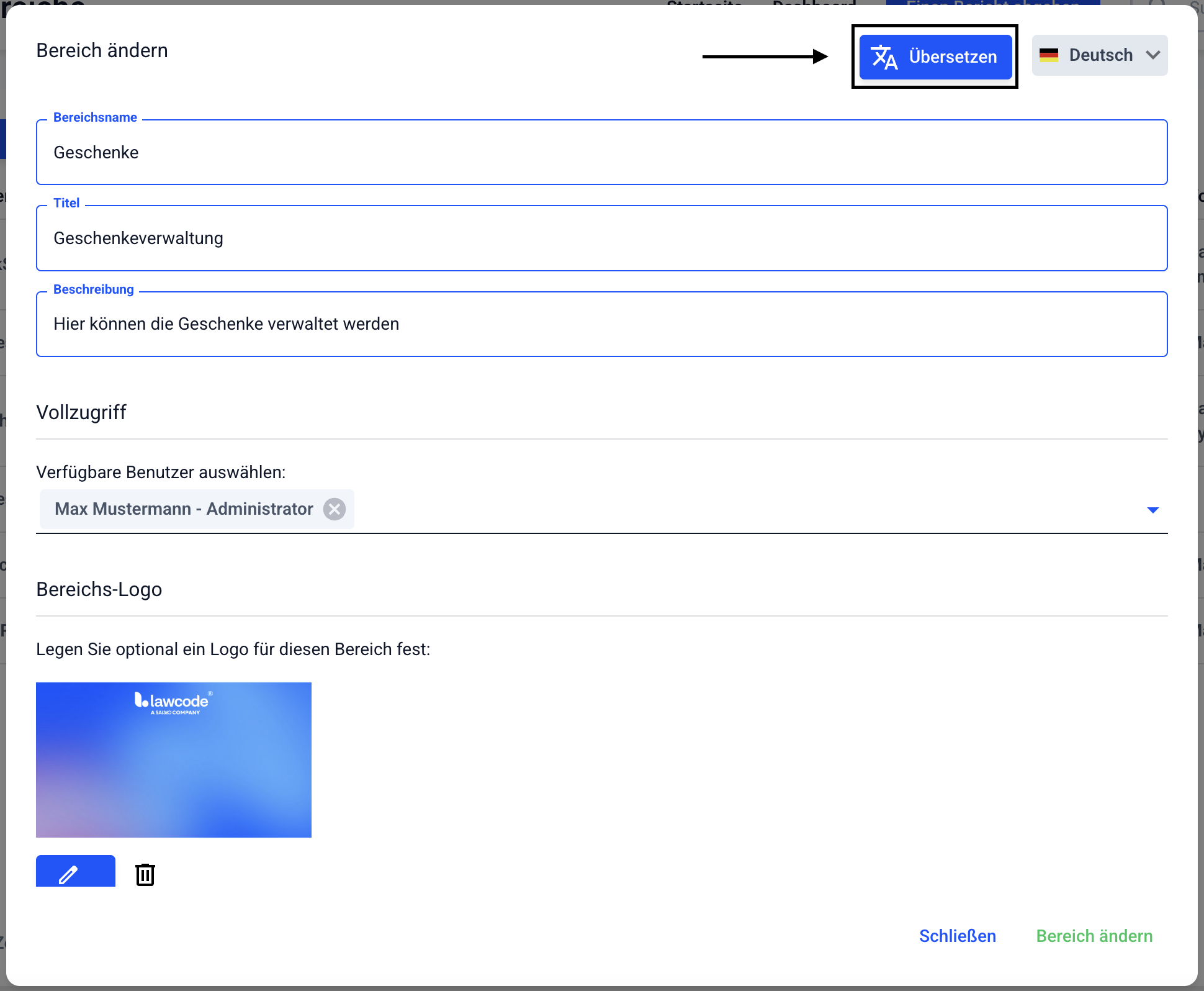This screenshot has height=991, width=1204.
Task: Click the Beschreibung field label
Action: tap(94, 289)
